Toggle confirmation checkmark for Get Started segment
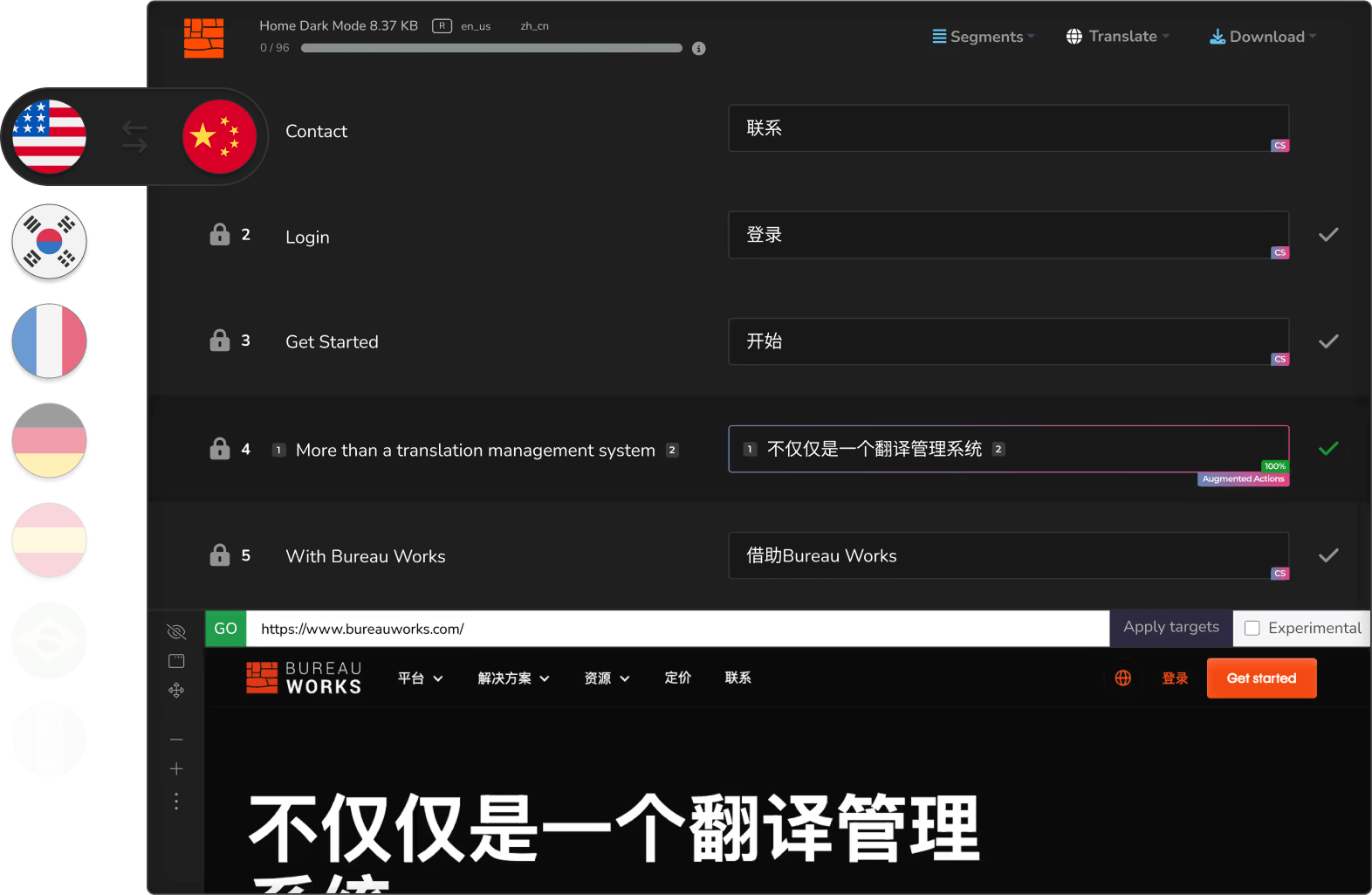 pos(1328,341)
